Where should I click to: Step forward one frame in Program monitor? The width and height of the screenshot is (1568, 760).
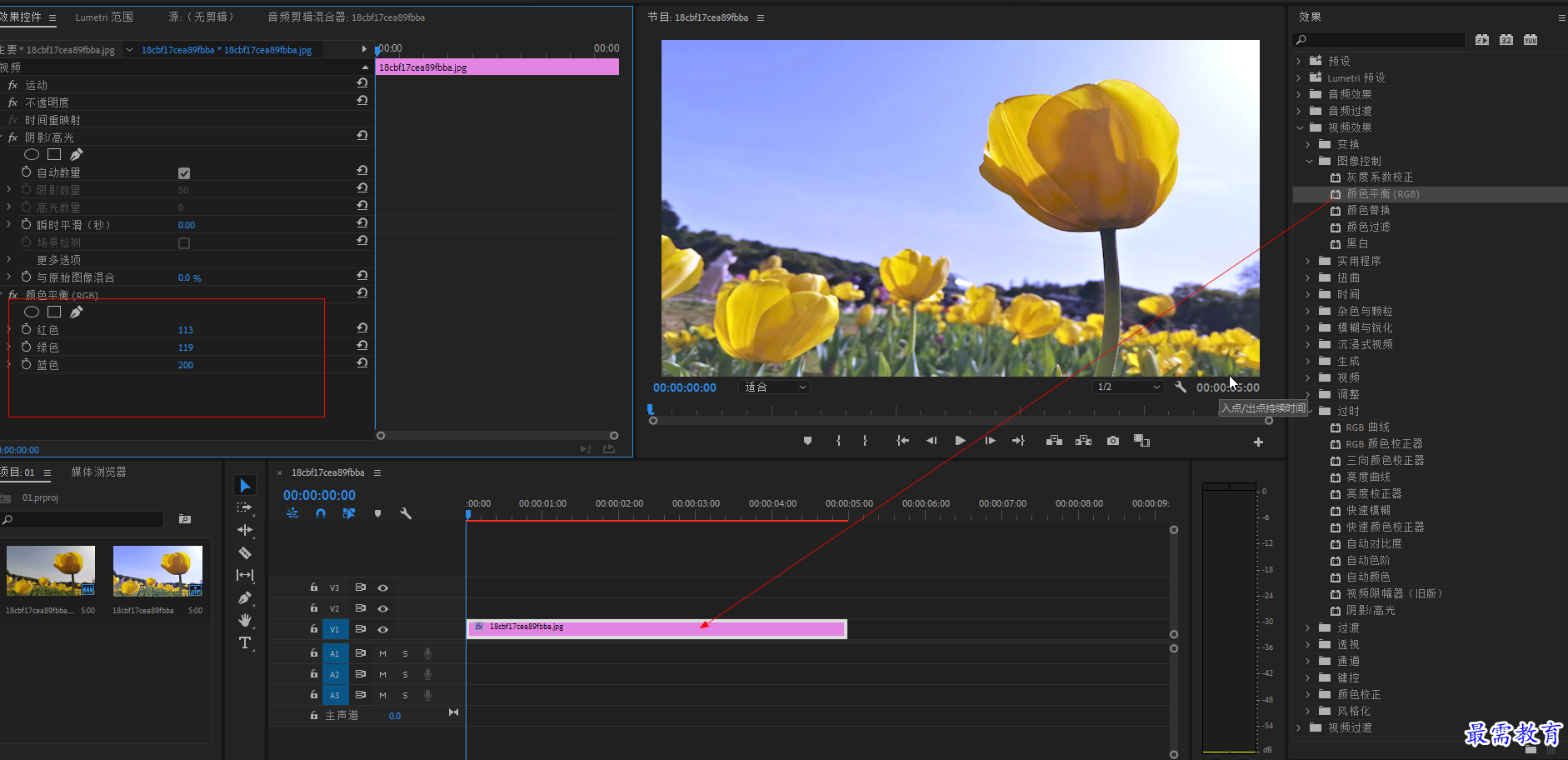coord(990,441)
